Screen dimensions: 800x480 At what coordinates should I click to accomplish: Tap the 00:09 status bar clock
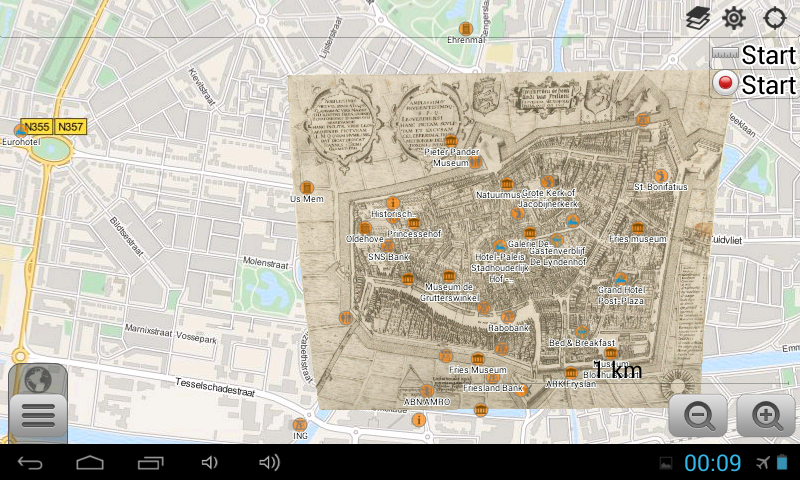(x=712, y=463)
